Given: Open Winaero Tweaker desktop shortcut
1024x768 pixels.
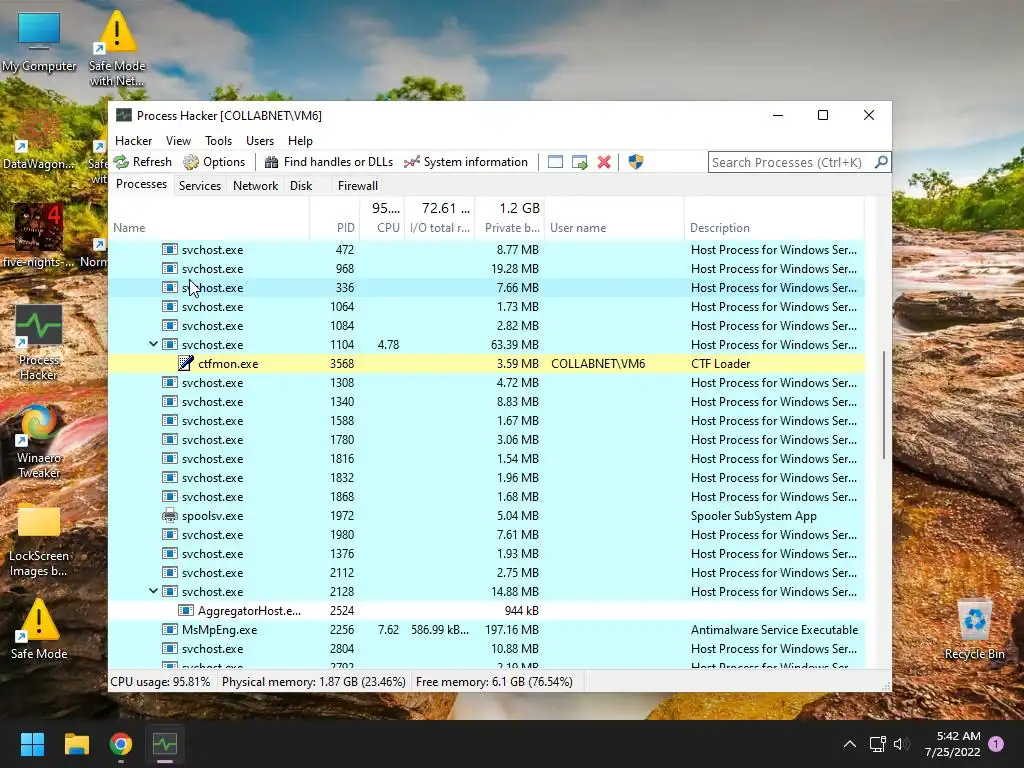Looking at the screenshot, I should pos(39,441).
